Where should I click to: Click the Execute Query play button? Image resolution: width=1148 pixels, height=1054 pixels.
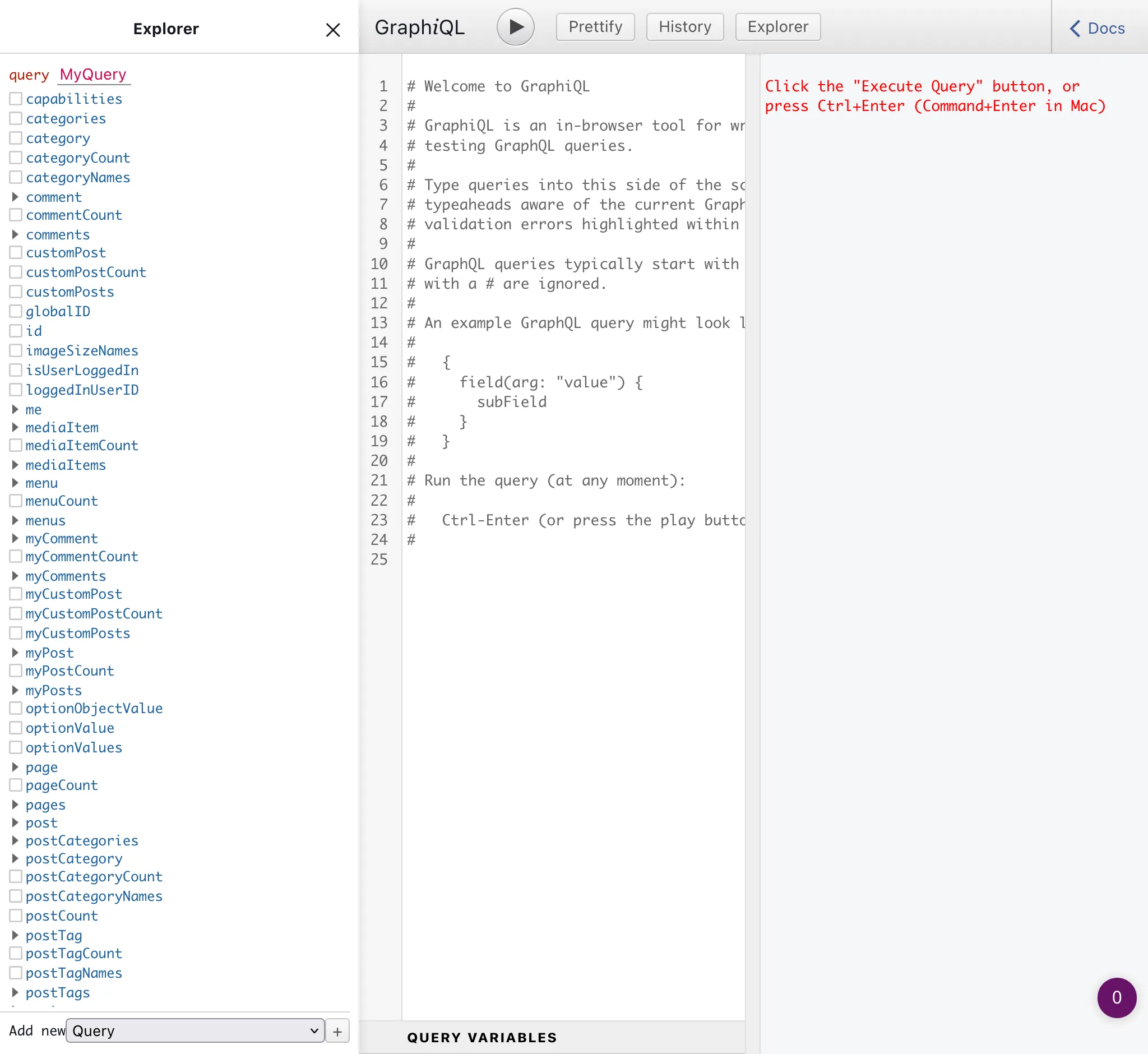[x=516, y=27]
